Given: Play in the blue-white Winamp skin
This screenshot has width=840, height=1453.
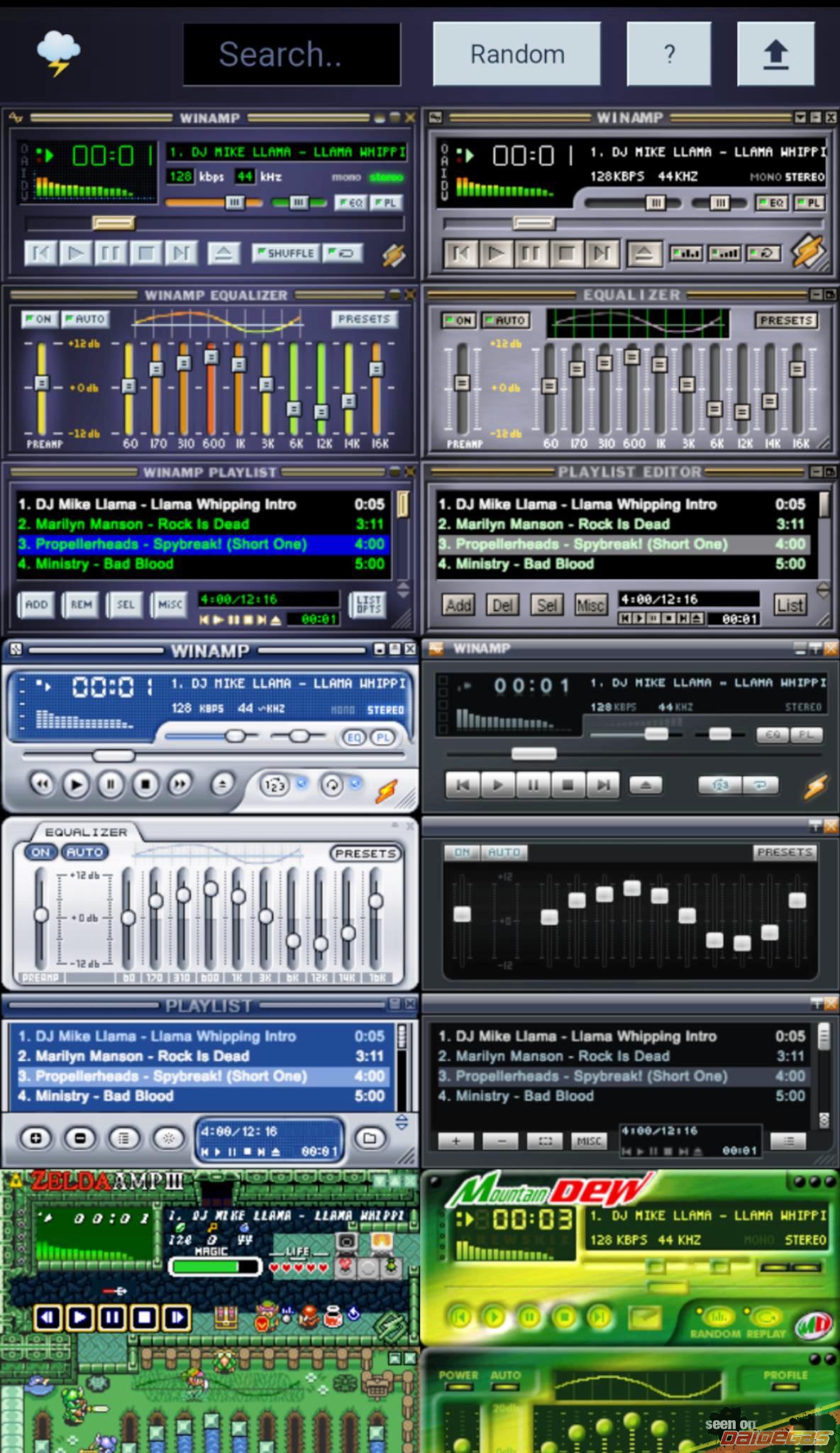Looking at the screenshot, I should click(x=76, y=785).
